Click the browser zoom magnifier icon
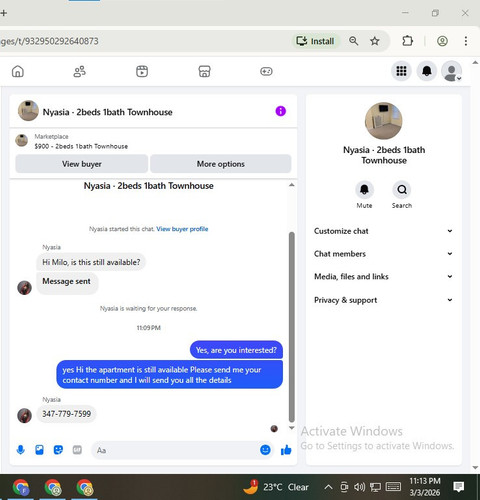 pos(354,41)
